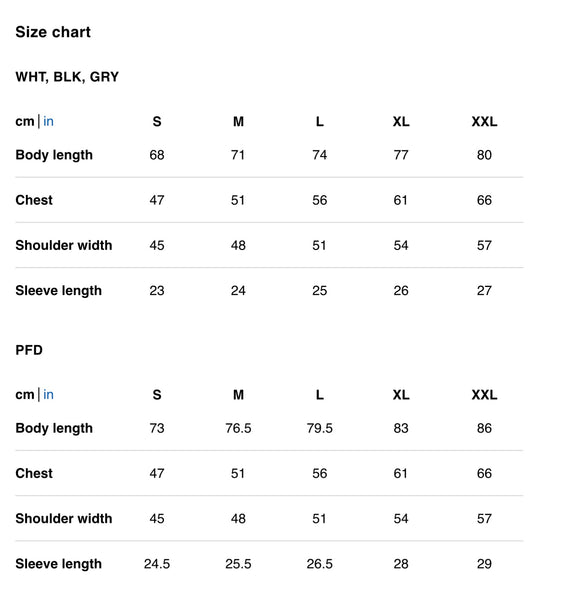Image resolution: width=579 pixels, height=600 pixels.
Task: Click Chest row label in PFD chart
Action: tap(34, 473)
